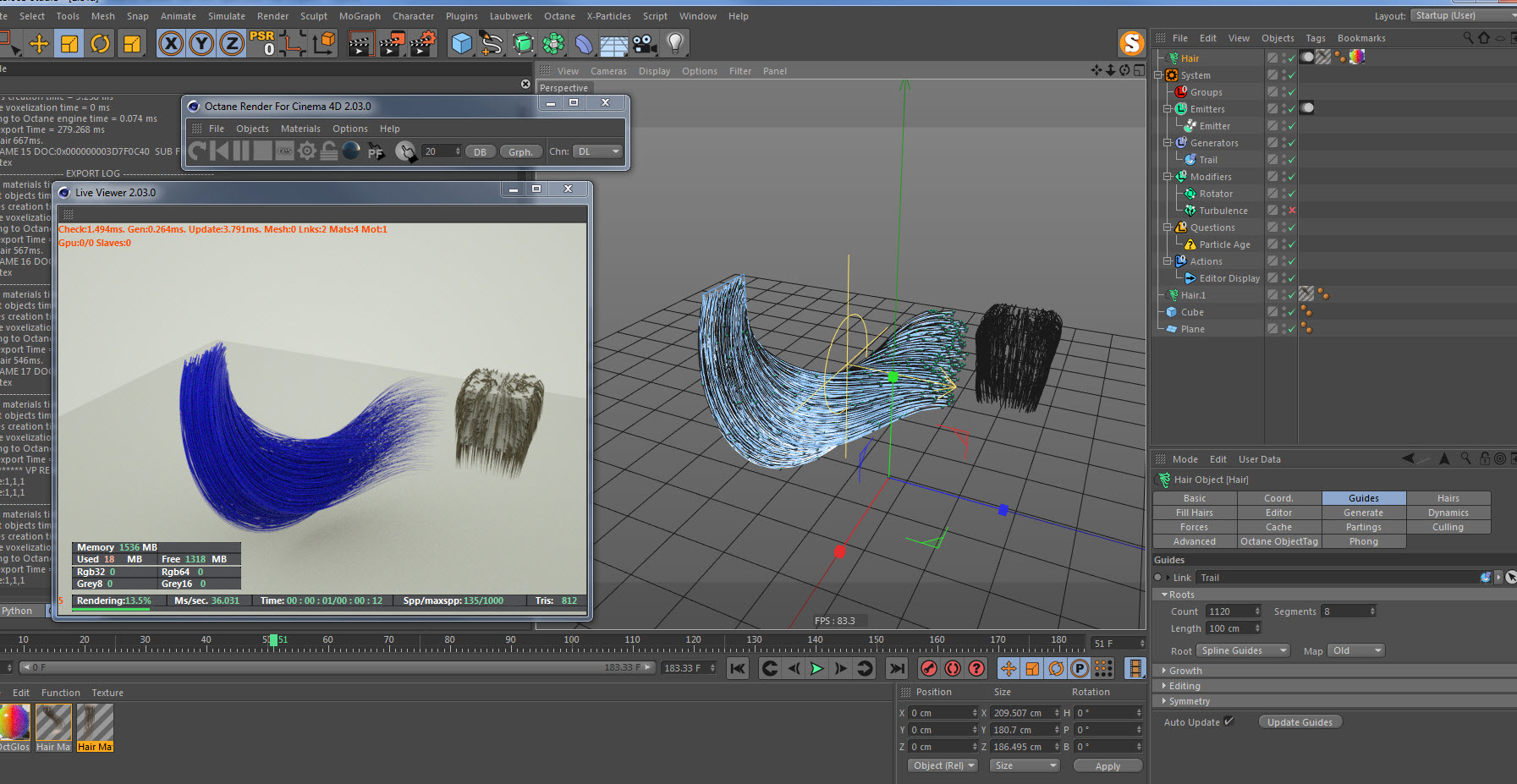
Task: Click the Update Guides button
Action: pos(1300,722)
